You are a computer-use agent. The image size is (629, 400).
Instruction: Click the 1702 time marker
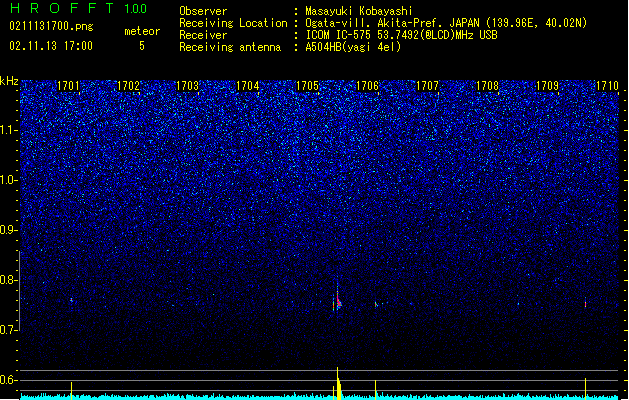[128, 86]
